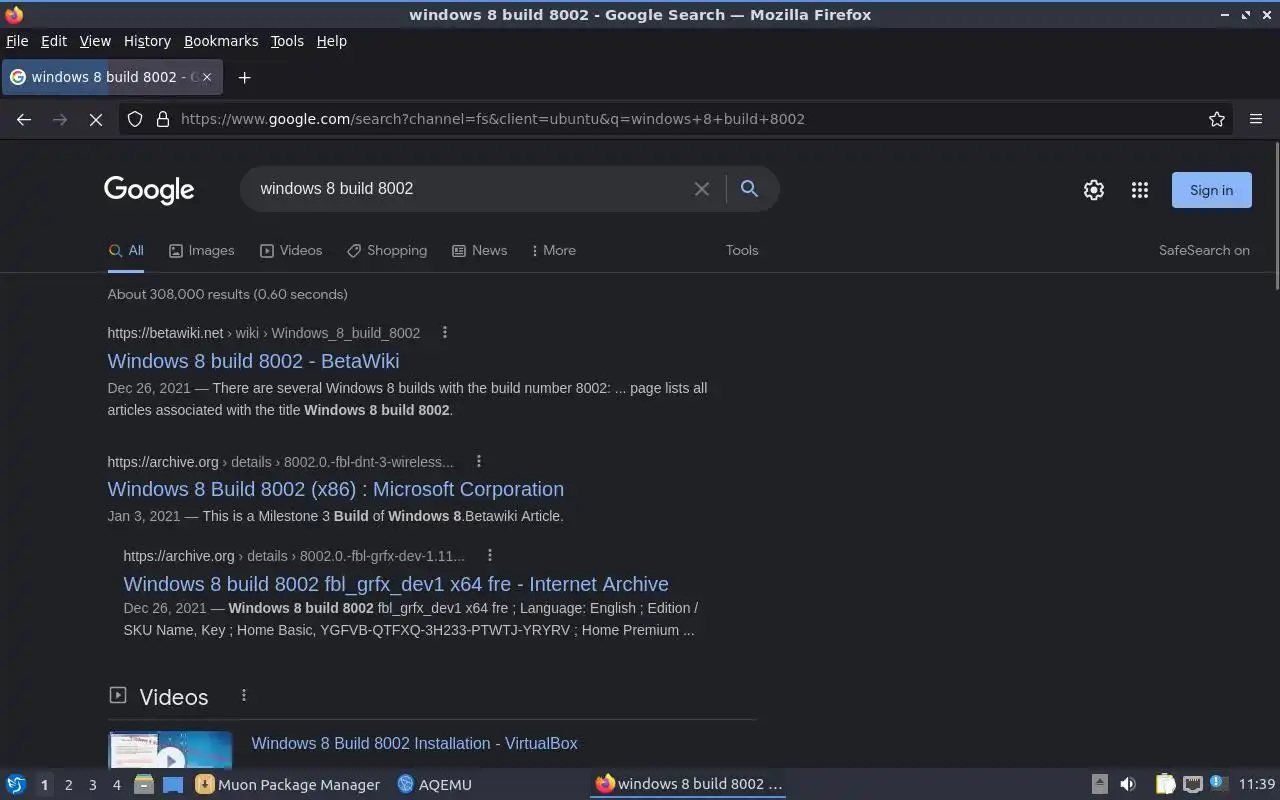The image size is (1280, 800).
Task: Open the tracking protection shield
Action: click(x=135, y=119)
